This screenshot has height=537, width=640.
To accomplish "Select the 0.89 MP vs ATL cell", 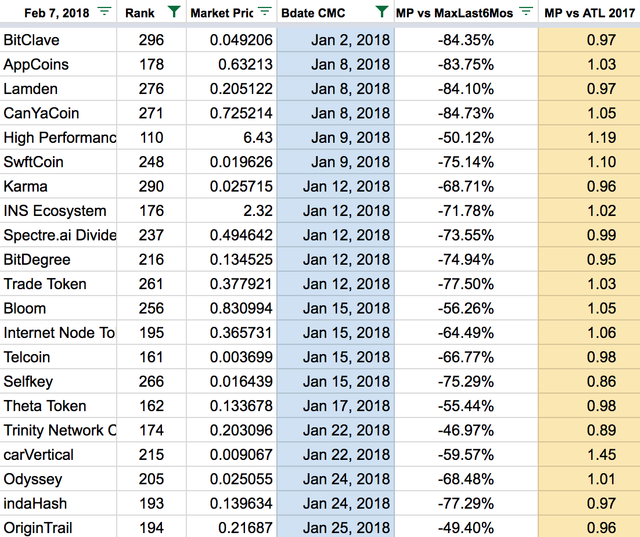I will click(x=589, y=430).
